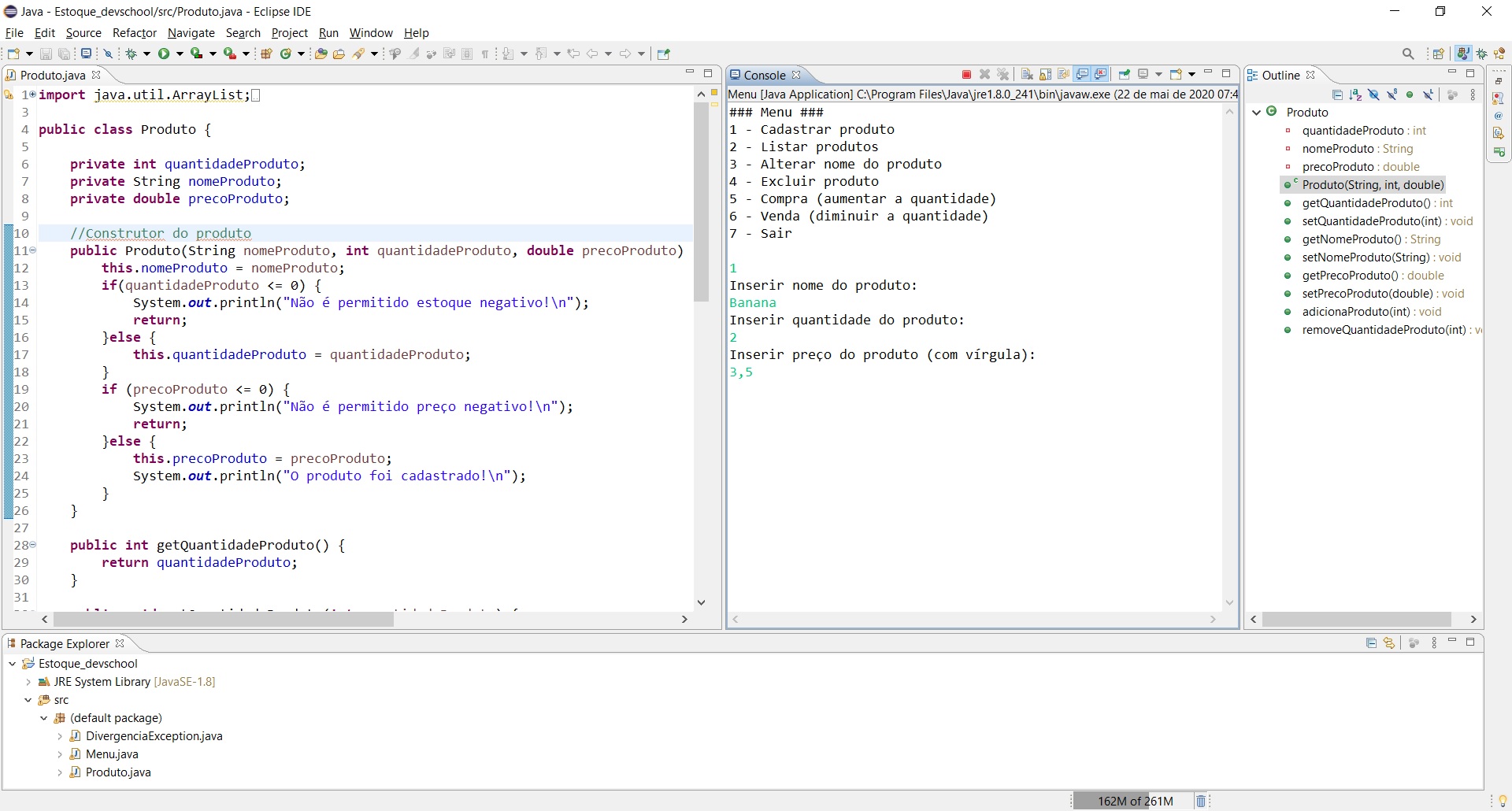1512x811 pixels.
Task: Select the Debug icon in the toolbar
Action: (132, 53)
